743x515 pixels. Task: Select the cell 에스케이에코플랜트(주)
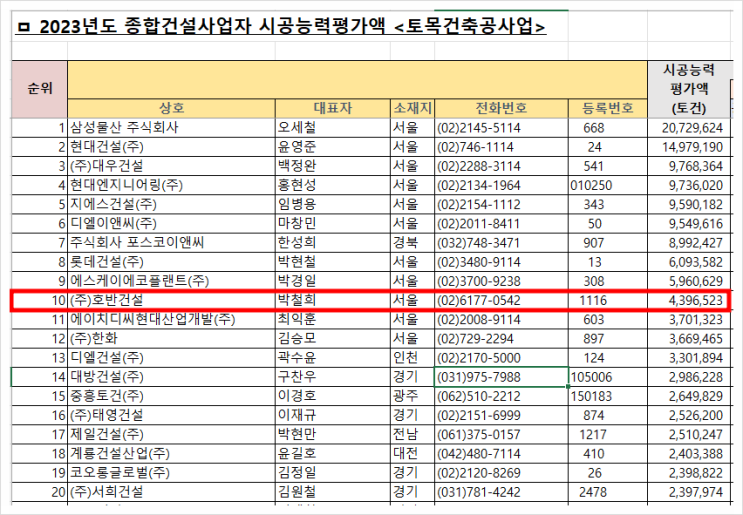(x=172, y=281)
